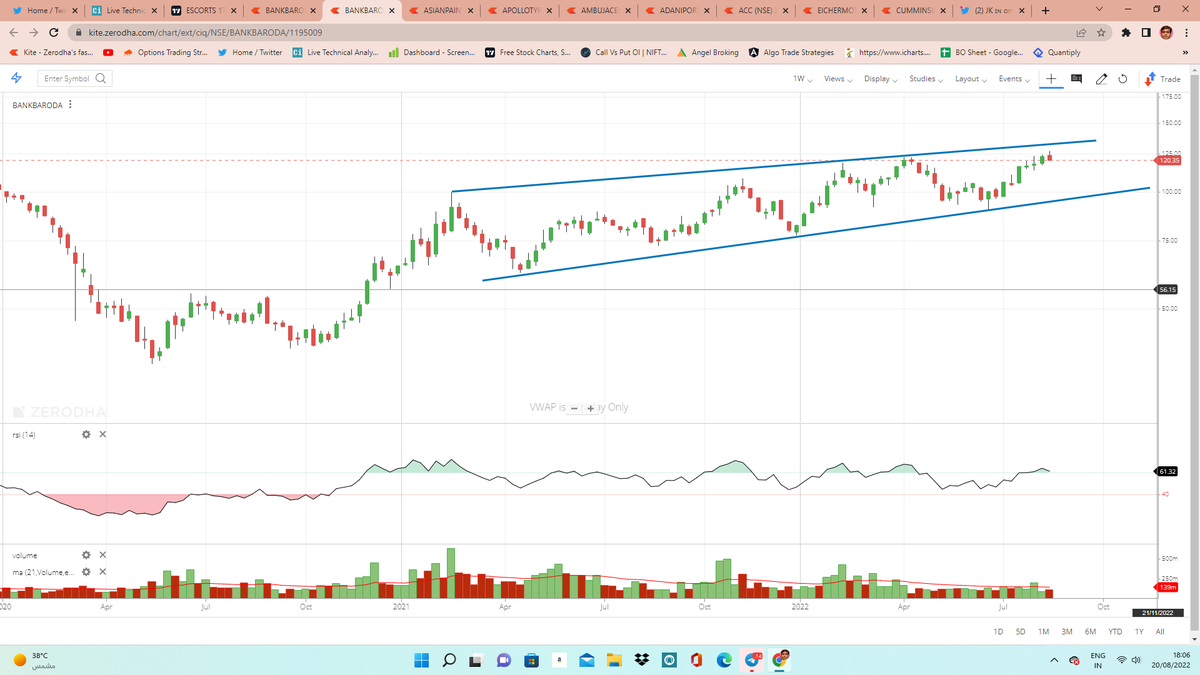Select the 6M range
This screenshot has width=1200, height=675.
pyautogui.click(x=1090, y=631)
